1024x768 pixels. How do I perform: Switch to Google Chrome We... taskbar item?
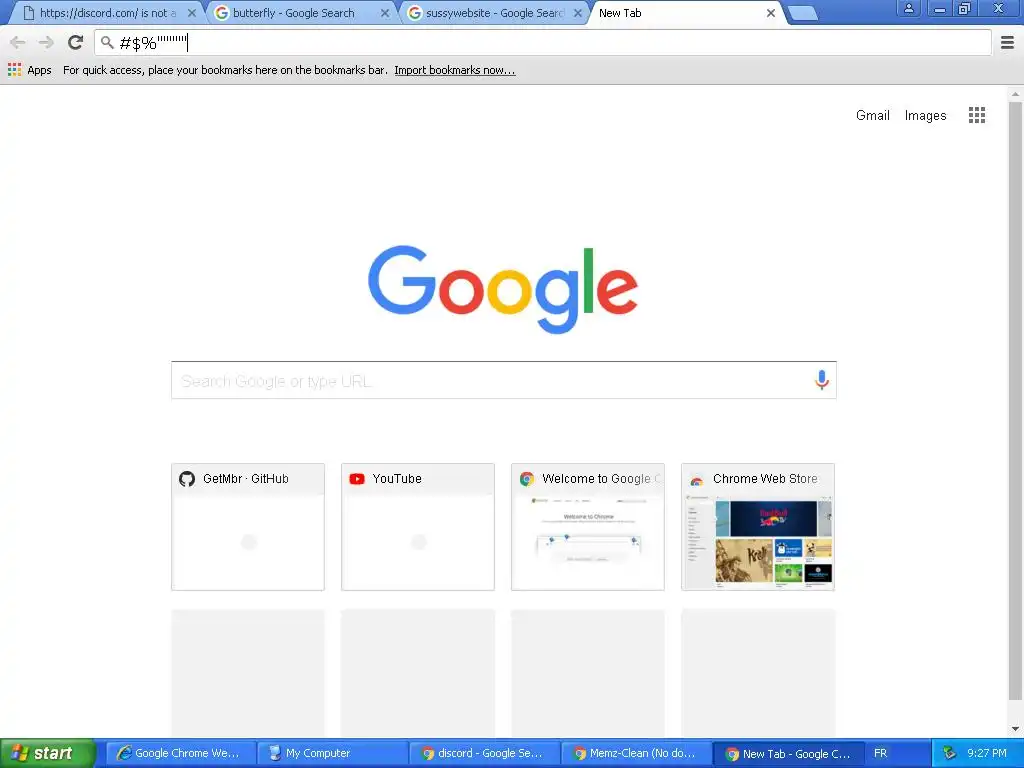[x=181, y=753]
